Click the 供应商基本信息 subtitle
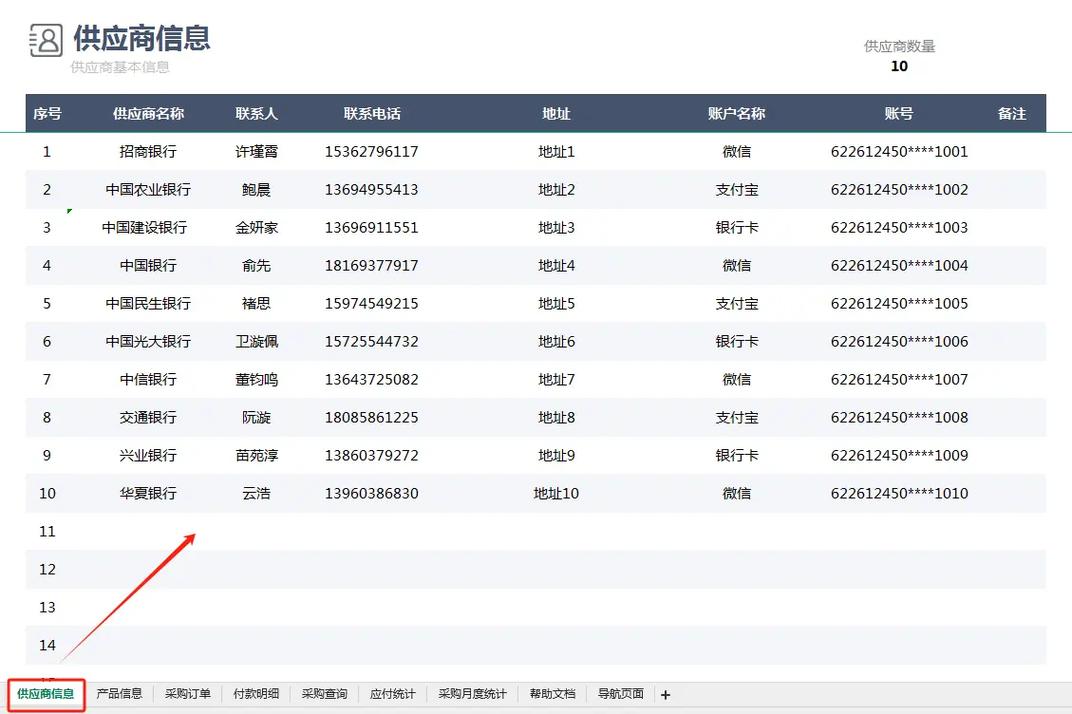 tap(120, 67)
